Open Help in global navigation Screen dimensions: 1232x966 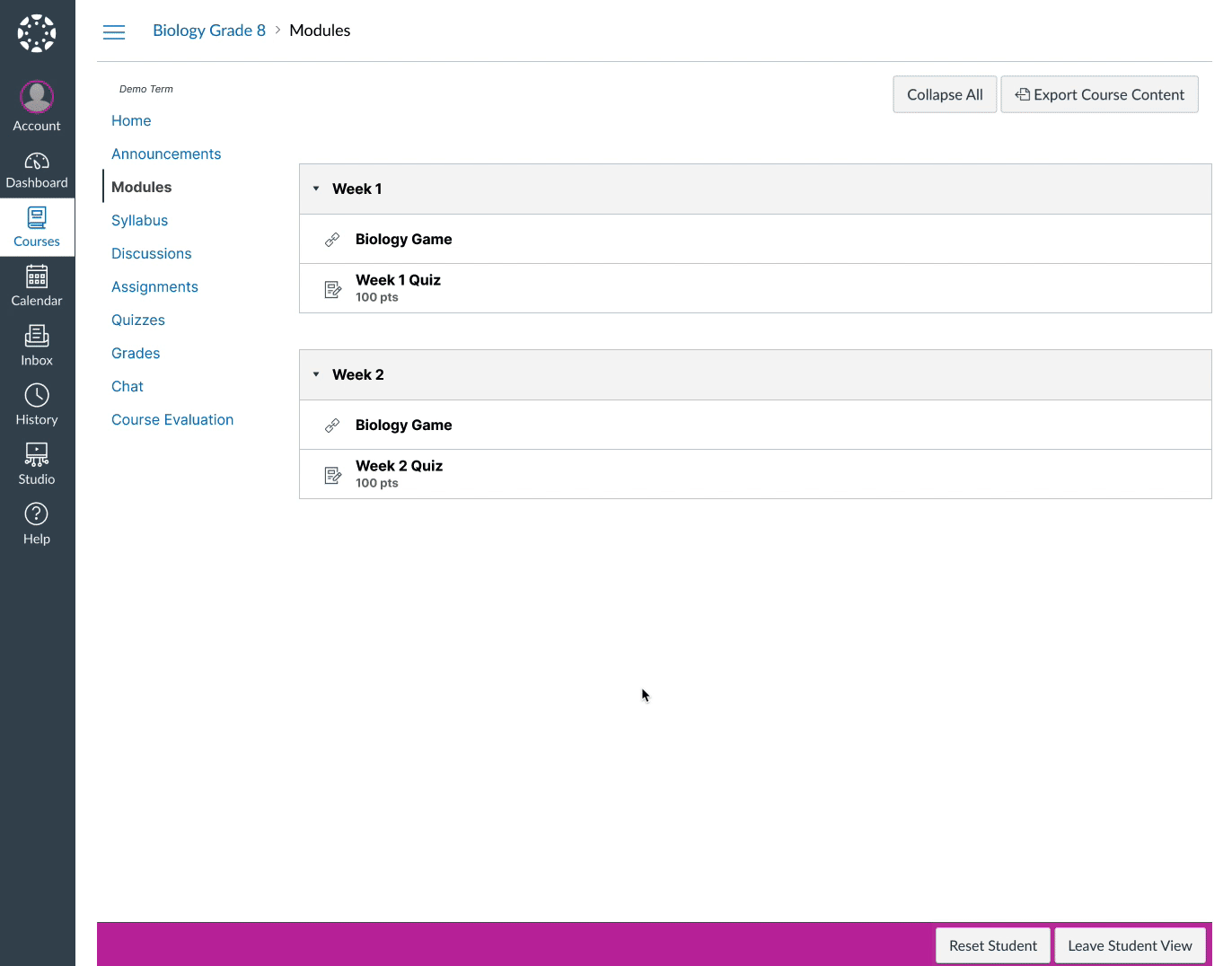click(37, 524)
